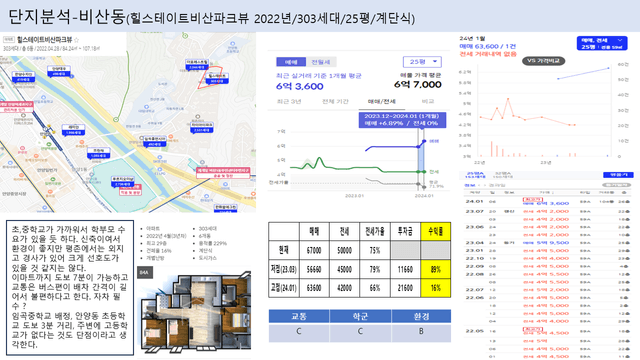Click the red 최고가 tag on 24.01 row
Viewport: 640px width, 360px height.
click(x=533, y=200)
